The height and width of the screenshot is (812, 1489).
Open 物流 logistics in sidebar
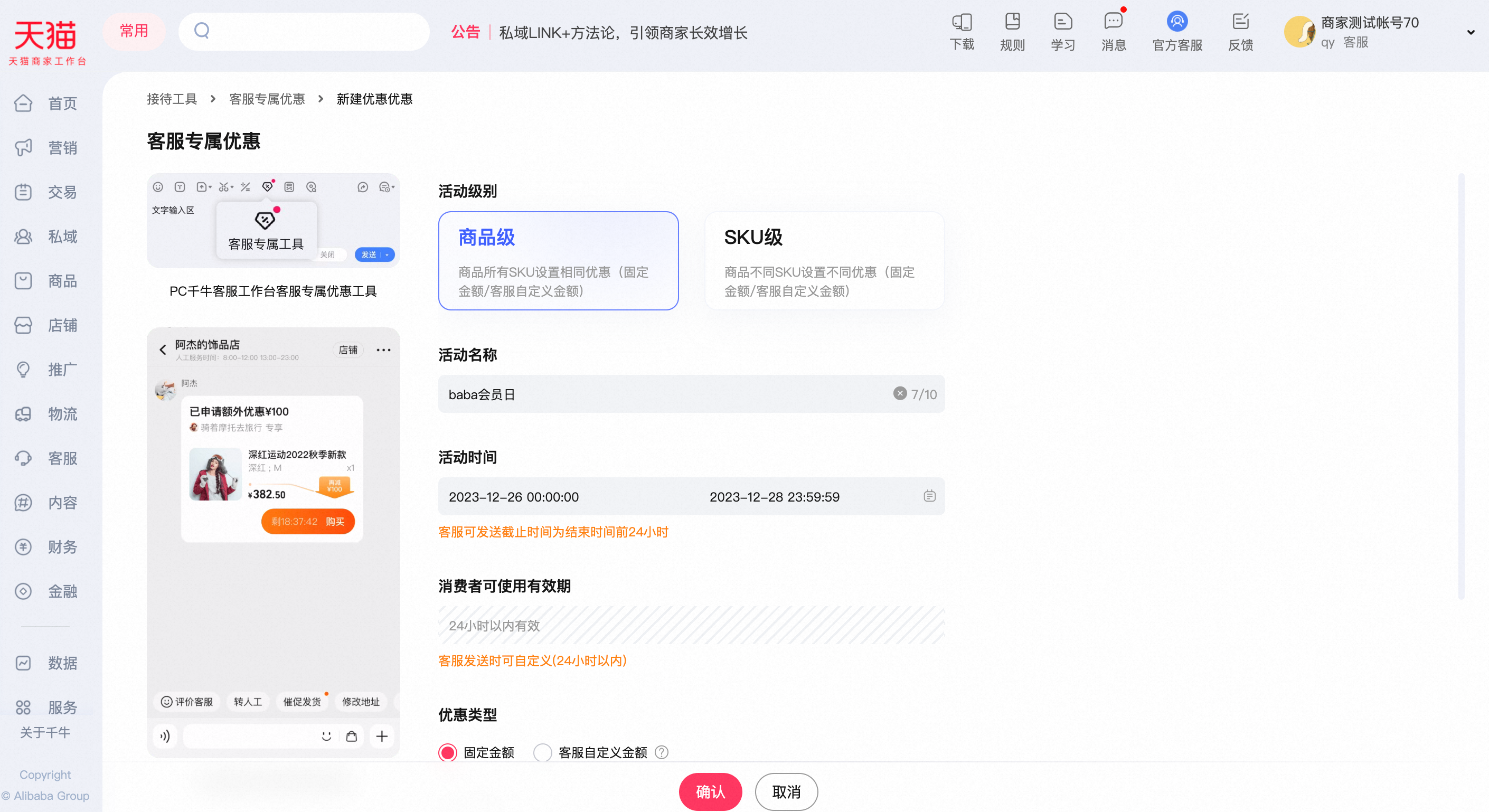pos(45,414)
